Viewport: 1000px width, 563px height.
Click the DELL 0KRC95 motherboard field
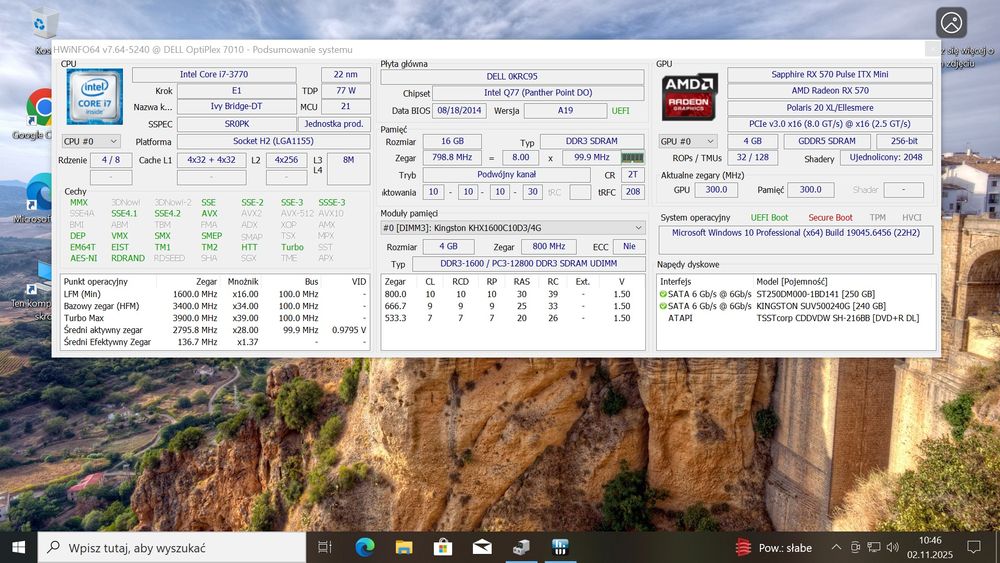(x=512, y=77)
